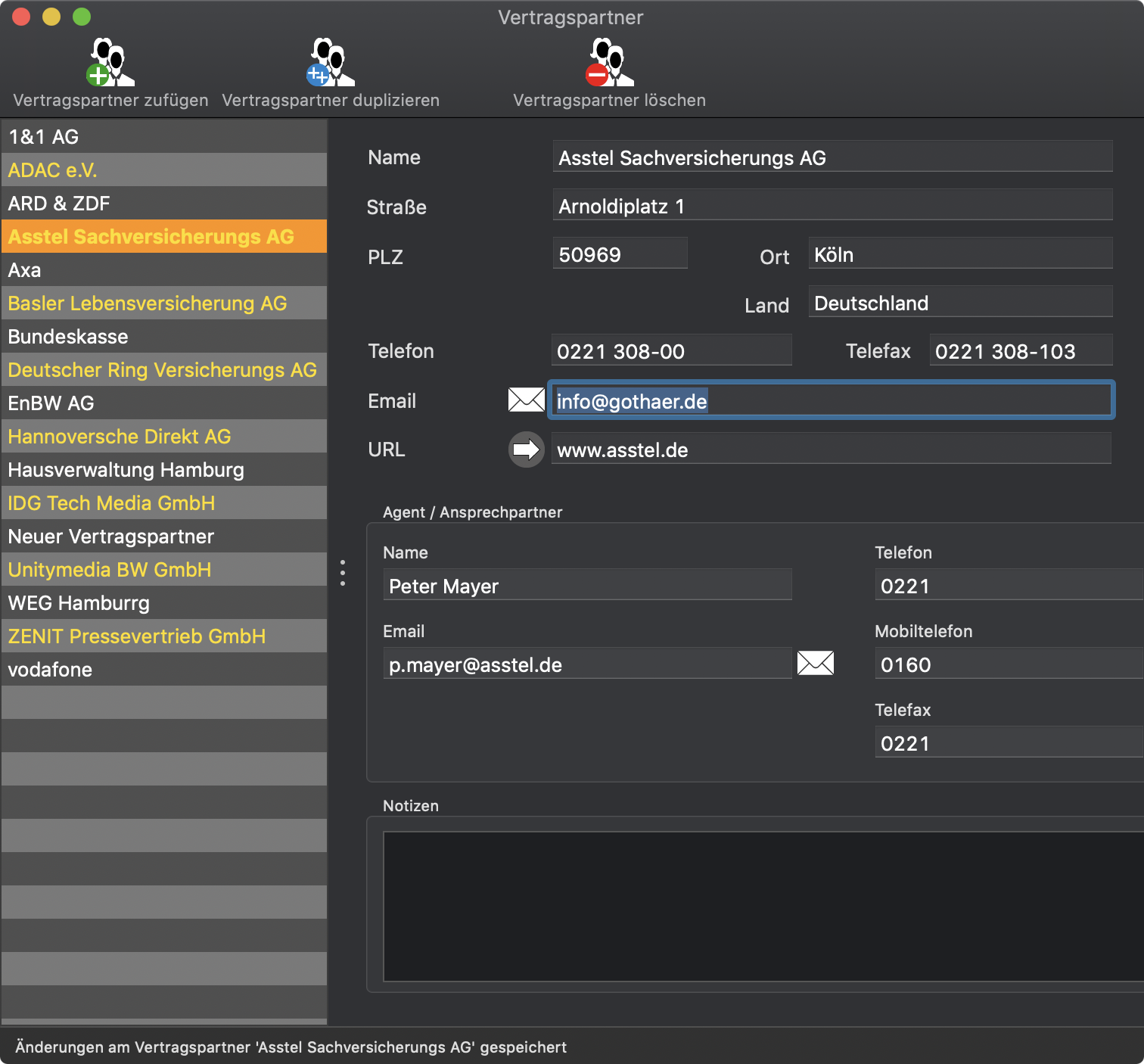1144x1064 pixels.
Task: Click the Vertragspartner duplizieren icon
Action: [331, 62]
